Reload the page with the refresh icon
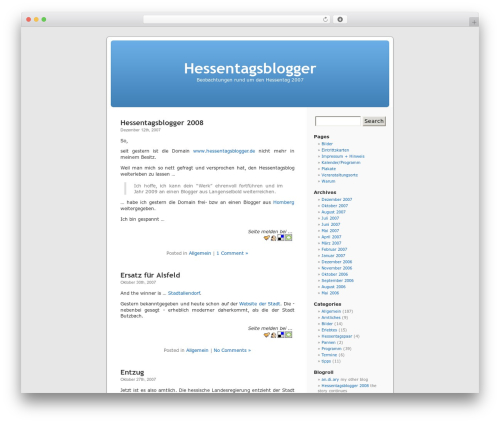500x423 pixels. [325, 20]
